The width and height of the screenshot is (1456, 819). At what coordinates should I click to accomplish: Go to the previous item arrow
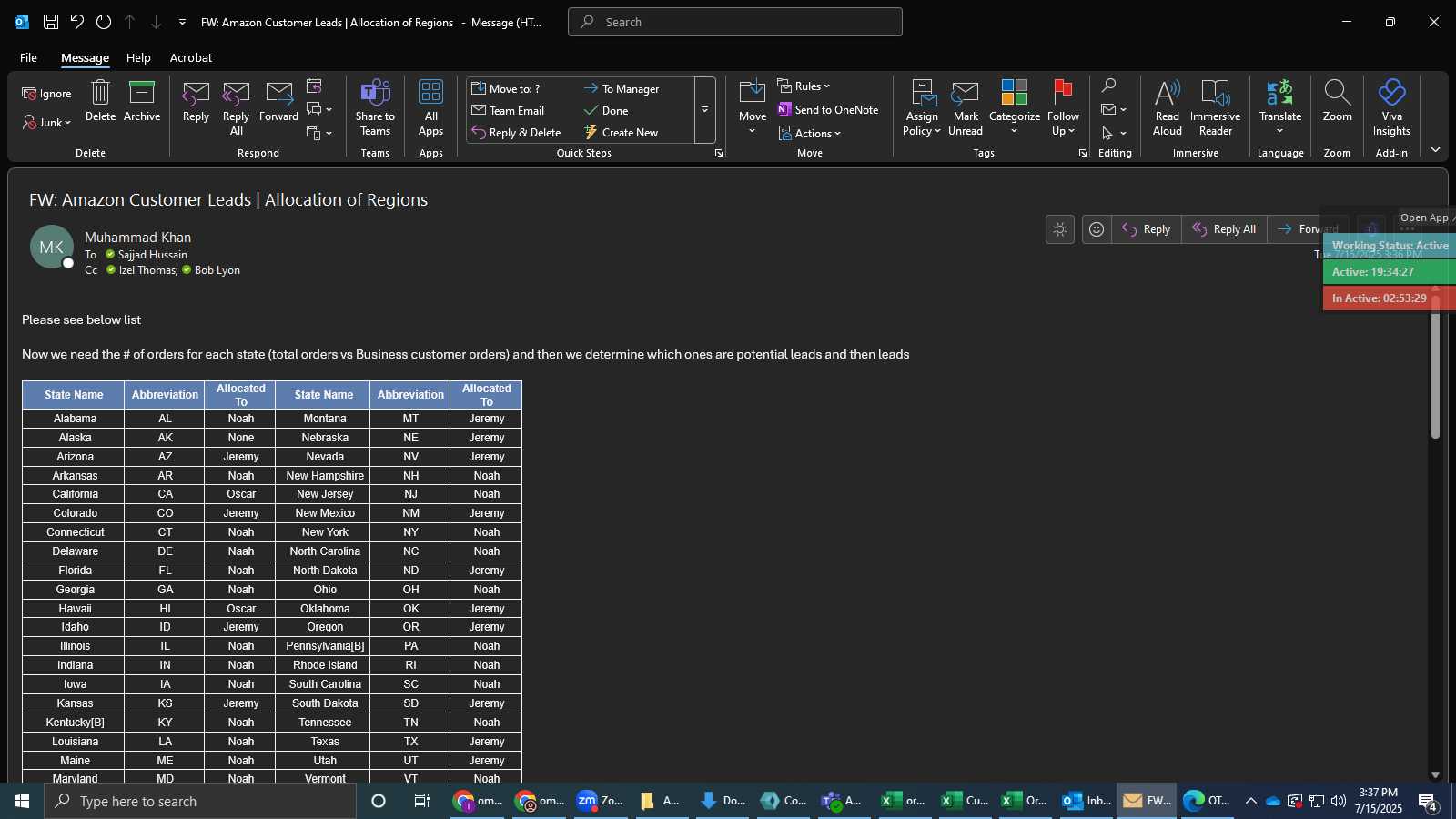(130, 22)
